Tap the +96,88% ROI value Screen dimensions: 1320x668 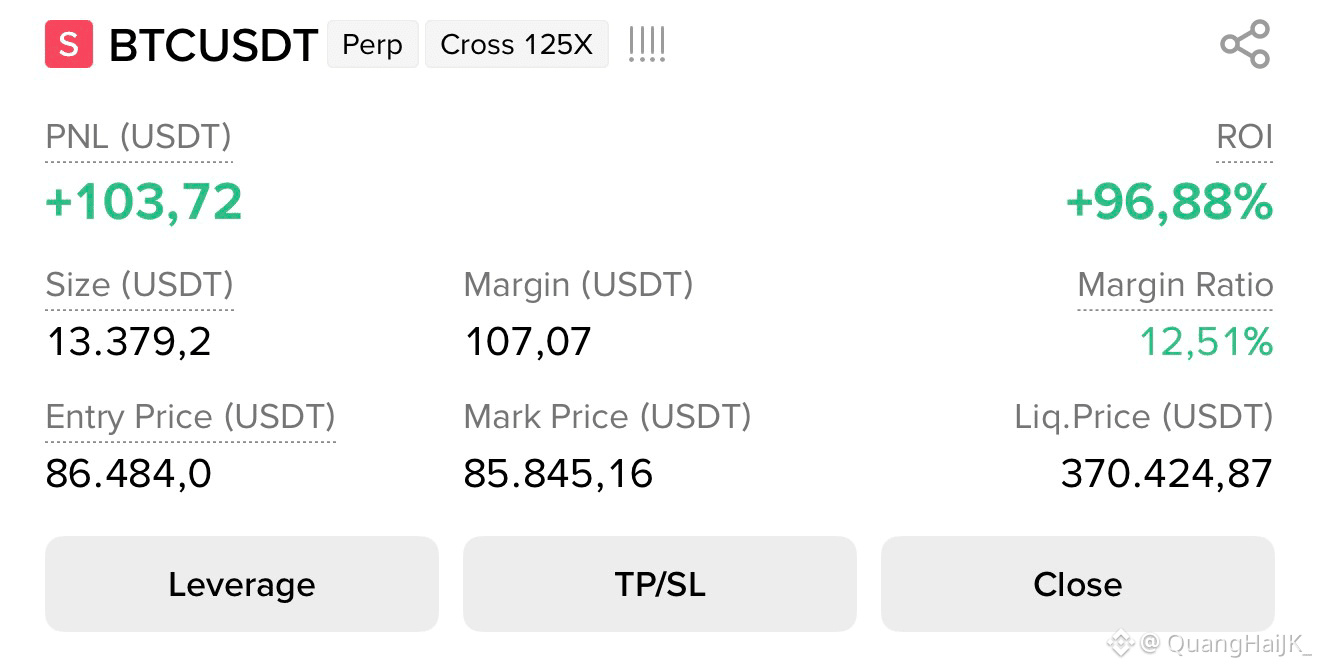point(1169,203)
